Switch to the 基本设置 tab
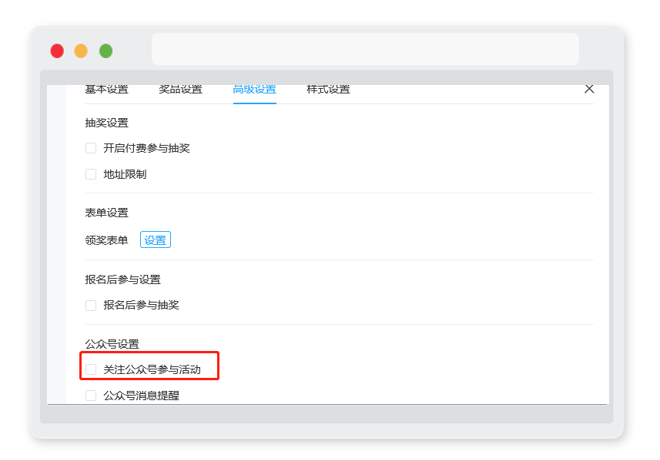Viewport: 660px width, 460px height. pos(106,89)
